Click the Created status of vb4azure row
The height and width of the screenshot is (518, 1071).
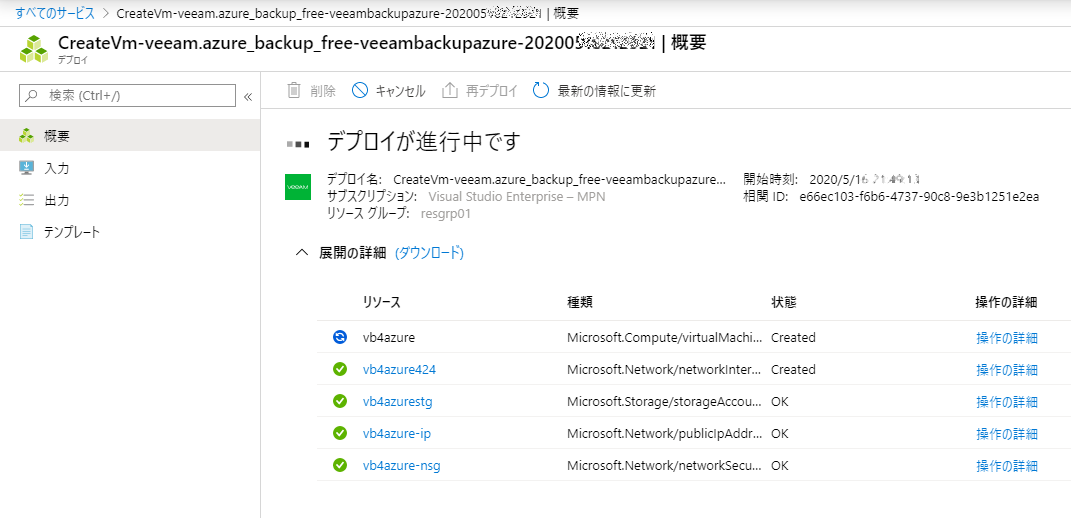tap(793, 338)
